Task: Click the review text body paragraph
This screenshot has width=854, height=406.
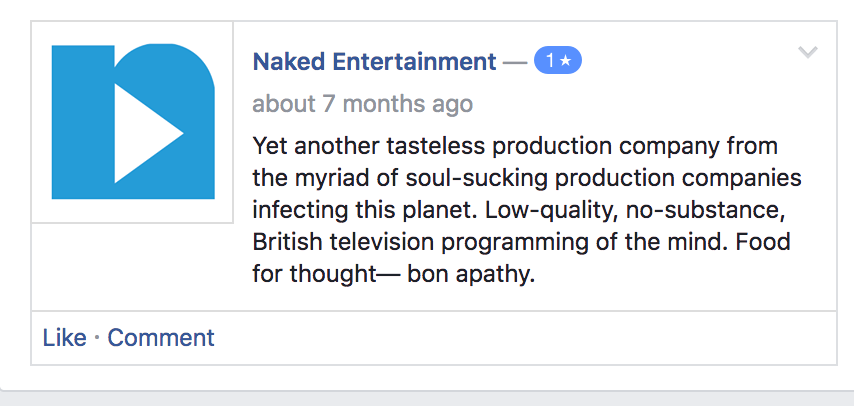Action: pos(527,210)
